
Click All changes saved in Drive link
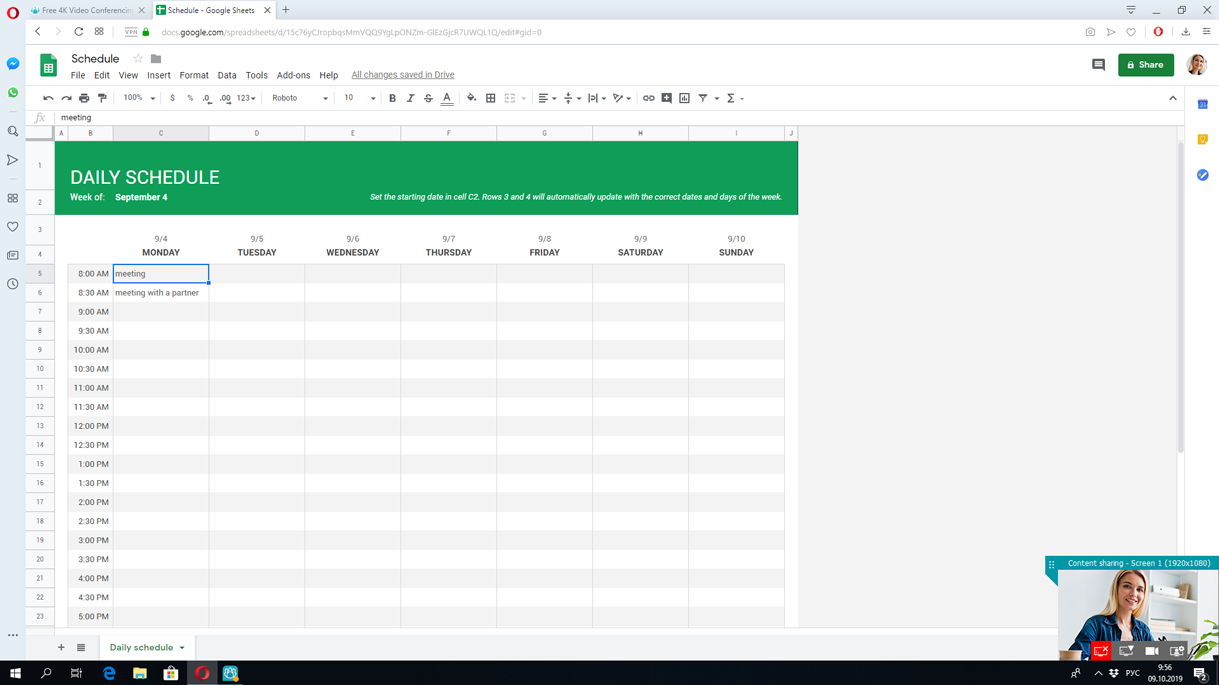click(402, 75)
